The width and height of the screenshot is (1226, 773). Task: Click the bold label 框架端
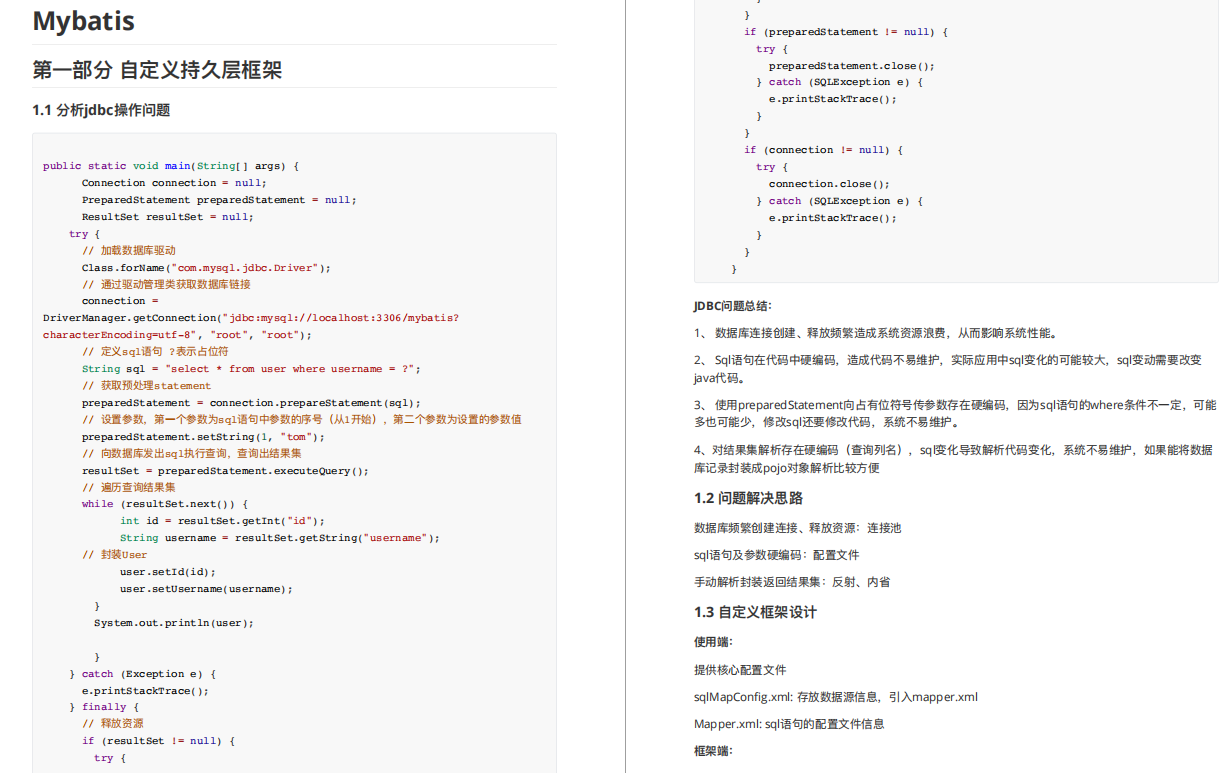(x=713, y=751)
